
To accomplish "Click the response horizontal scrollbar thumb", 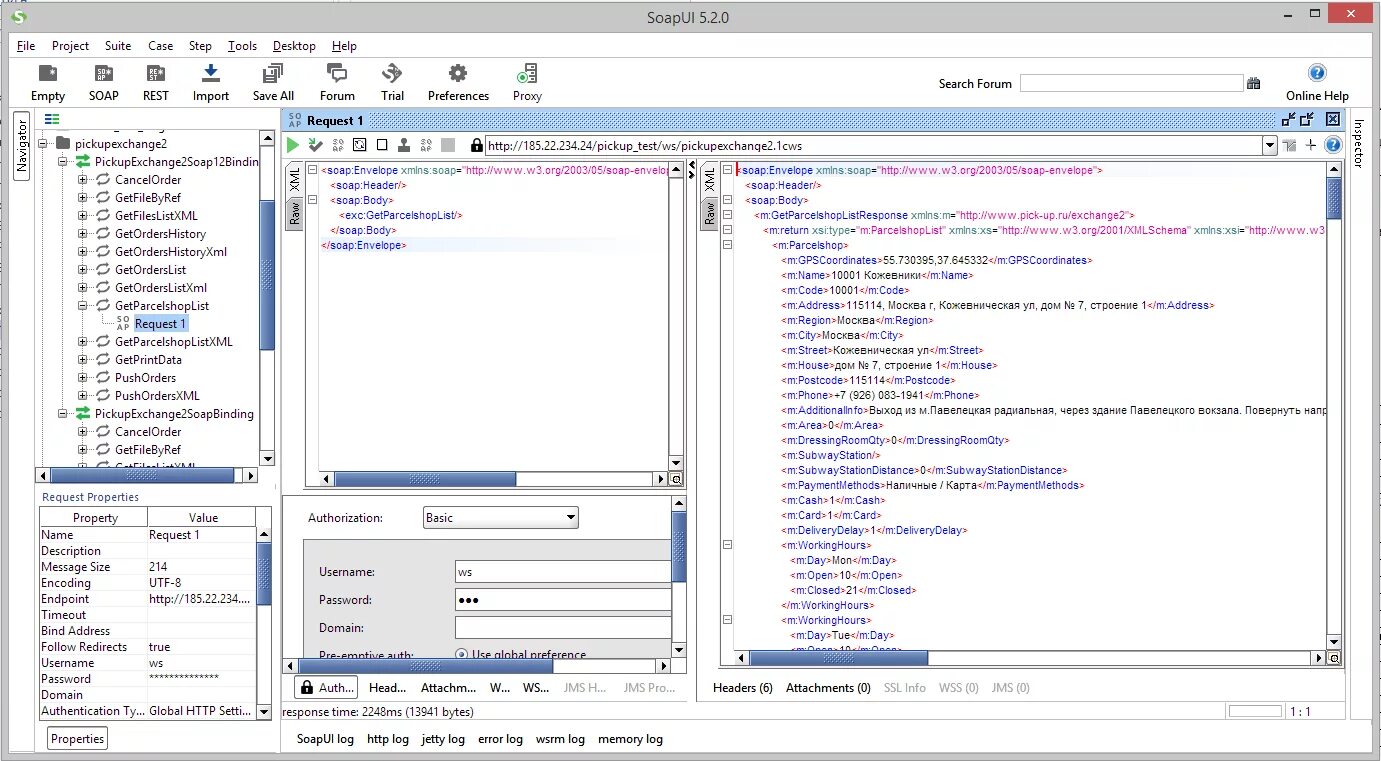I will 839,658.
